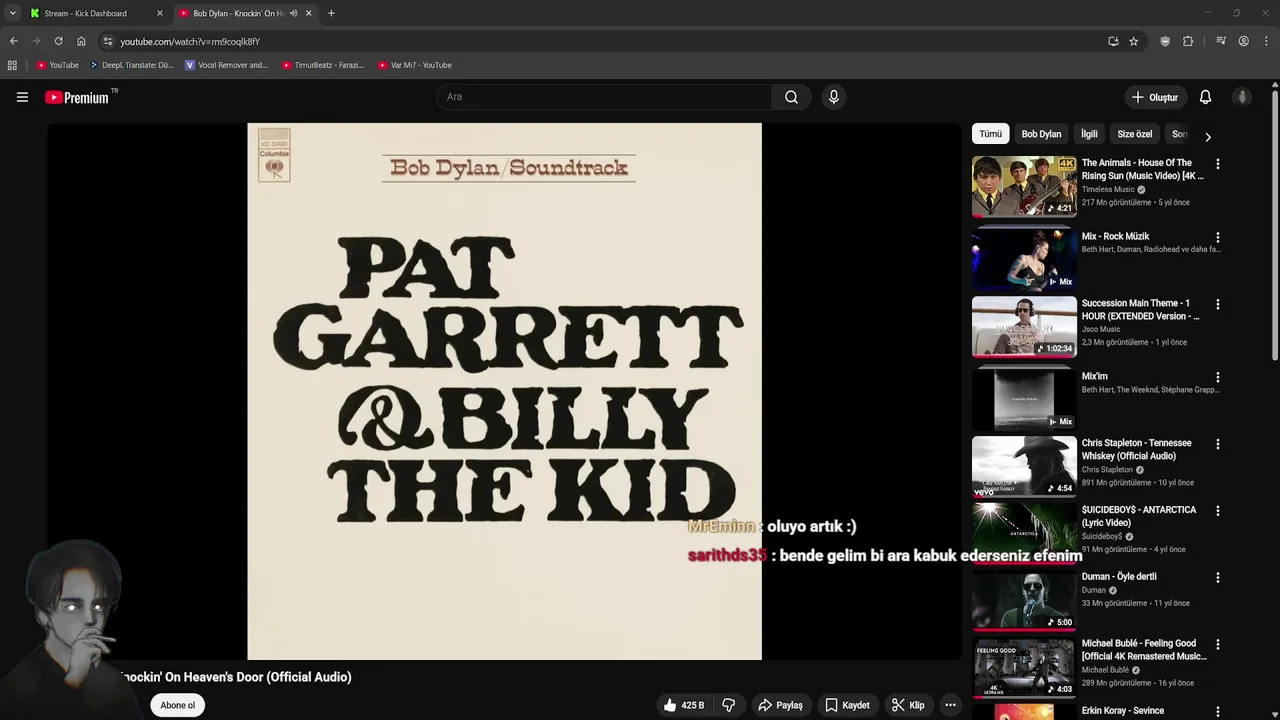Open Var Mı? - YouTube bookmark
The width and height of the screenshot is (1280, 720).
click(x=415, y=65)
